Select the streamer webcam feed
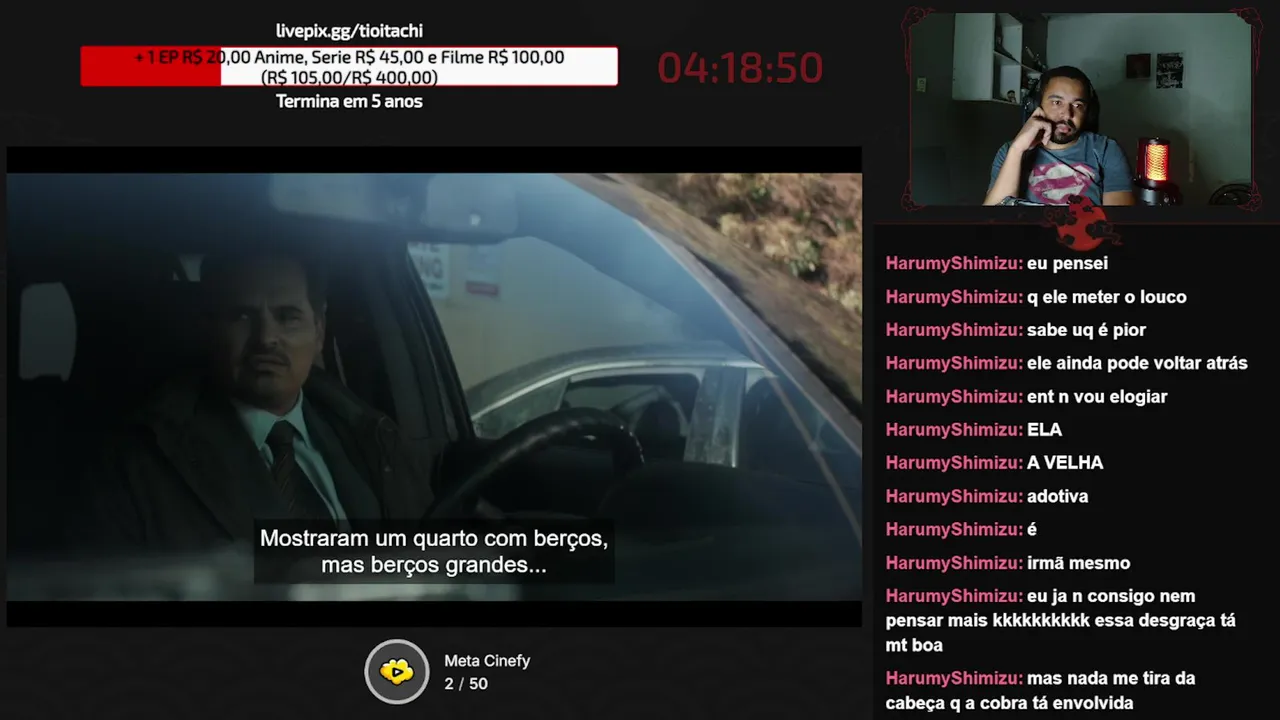The height and width of the screenshot is (720, 1280). [1082, 109]
